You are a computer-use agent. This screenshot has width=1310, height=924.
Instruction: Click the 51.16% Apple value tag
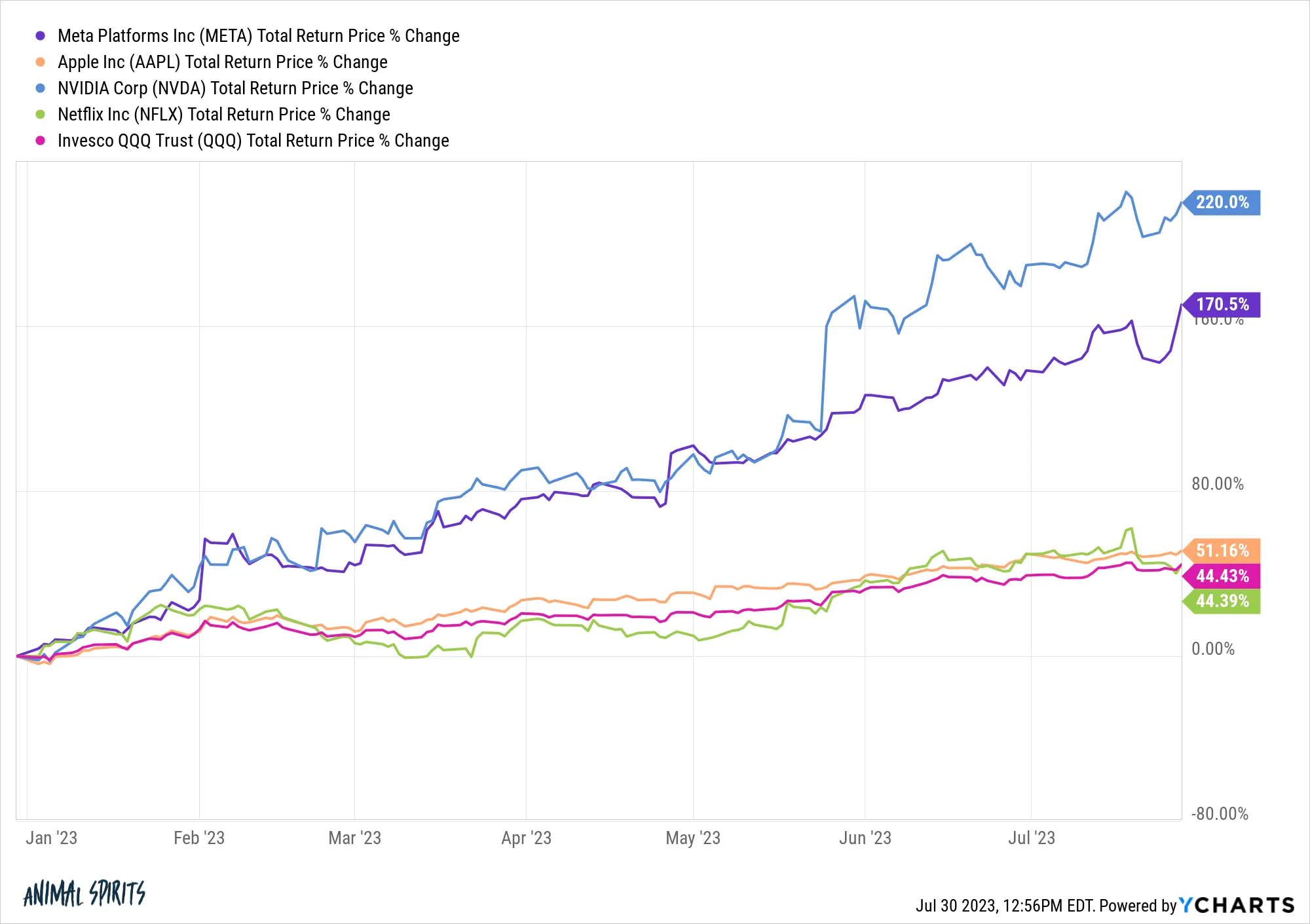tap(1222, 551)
